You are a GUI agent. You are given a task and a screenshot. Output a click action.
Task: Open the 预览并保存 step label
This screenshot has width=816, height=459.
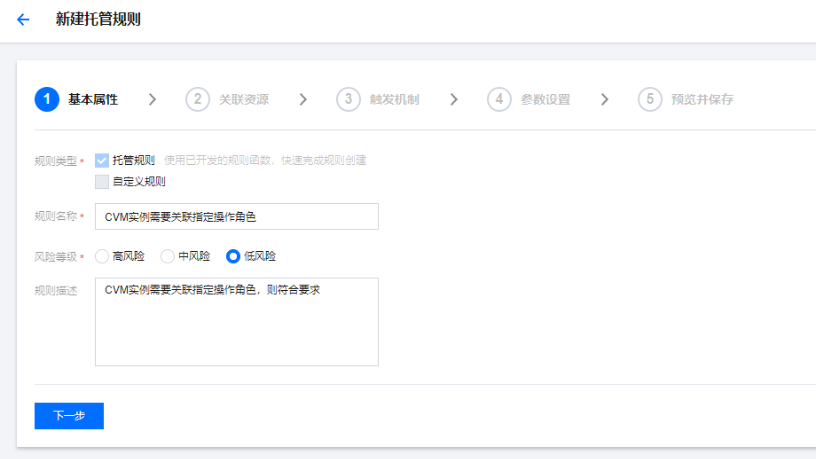pyautogui.click(x=702, y=99)
